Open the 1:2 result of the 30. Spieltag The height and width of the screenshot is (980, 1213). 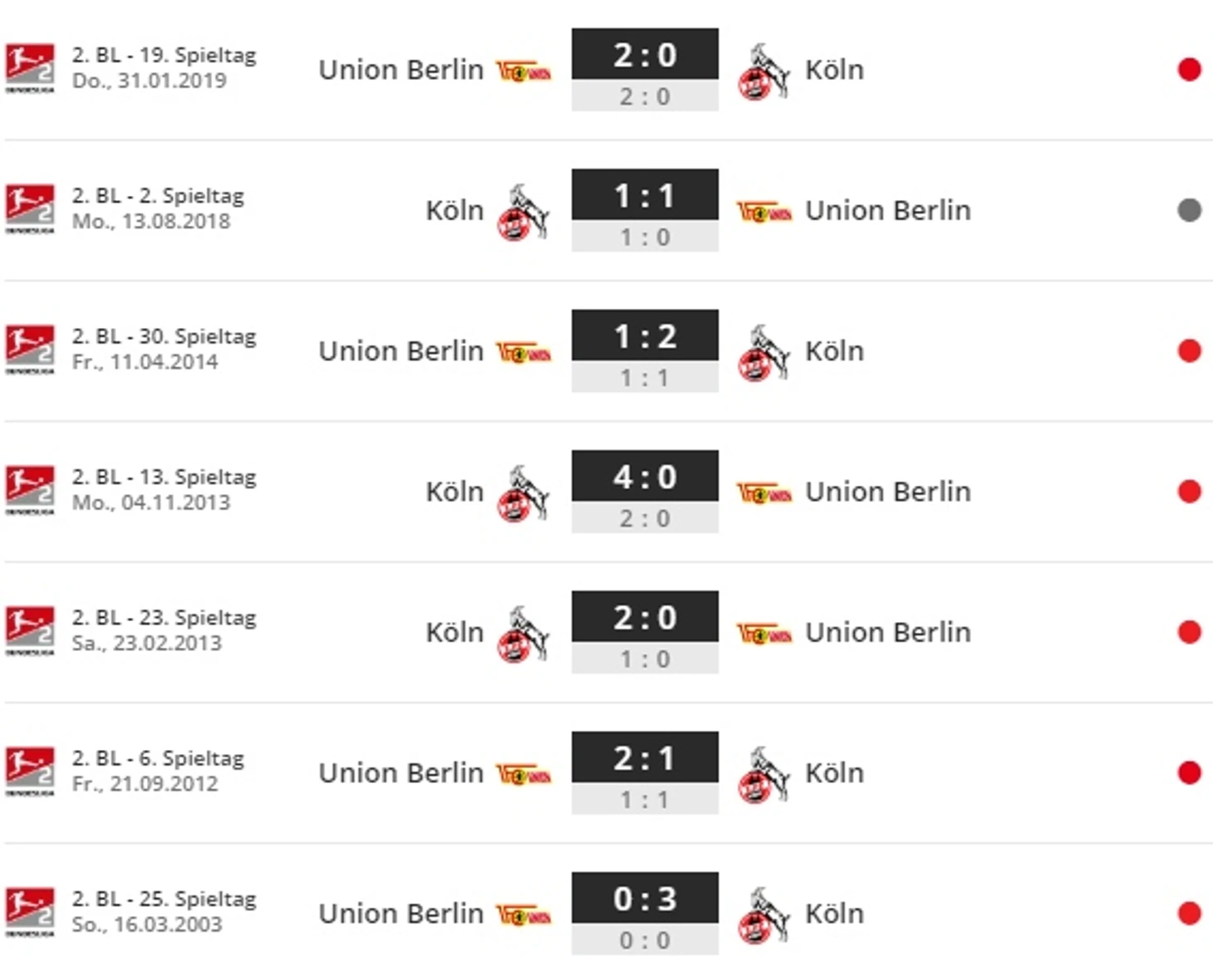pos(645,351)
